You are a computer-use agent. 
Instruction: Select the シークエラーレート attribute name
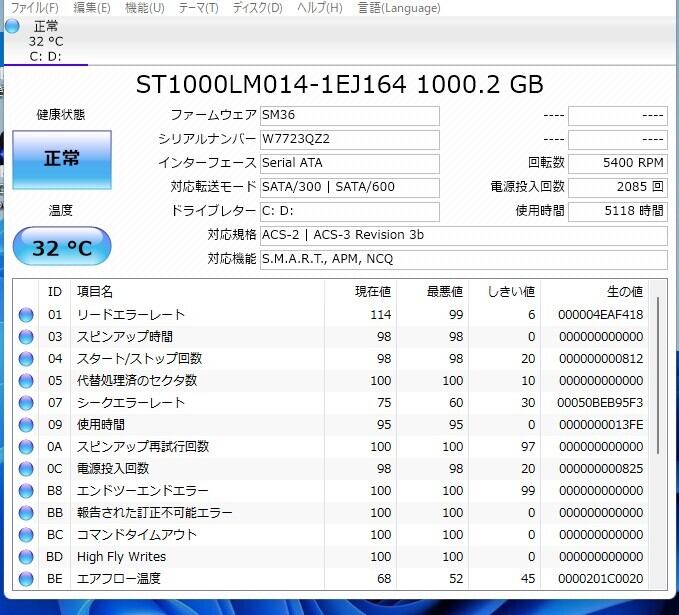point(130,403)
